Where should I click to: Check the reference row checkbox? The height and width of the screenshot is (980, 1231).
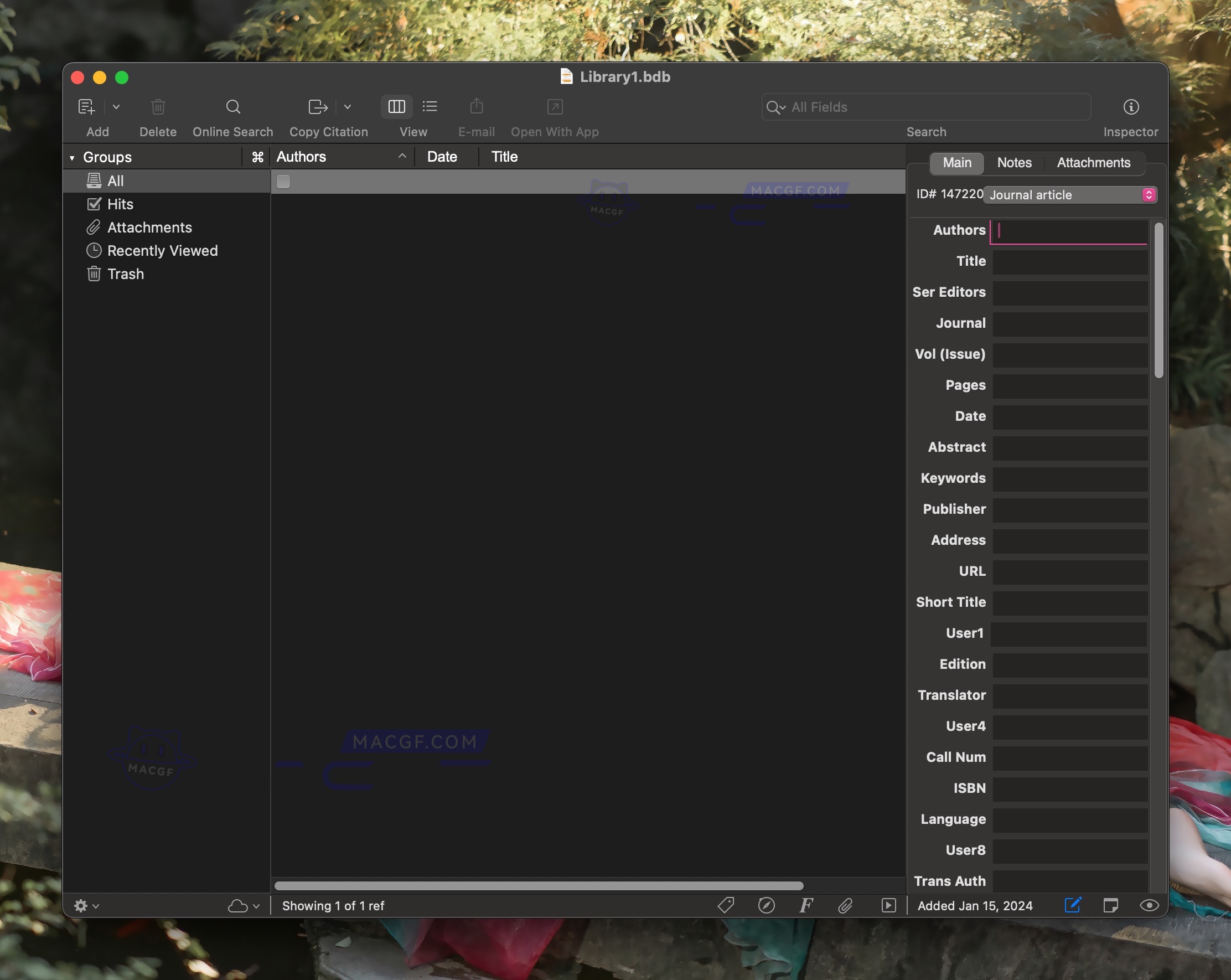point(283,182)
